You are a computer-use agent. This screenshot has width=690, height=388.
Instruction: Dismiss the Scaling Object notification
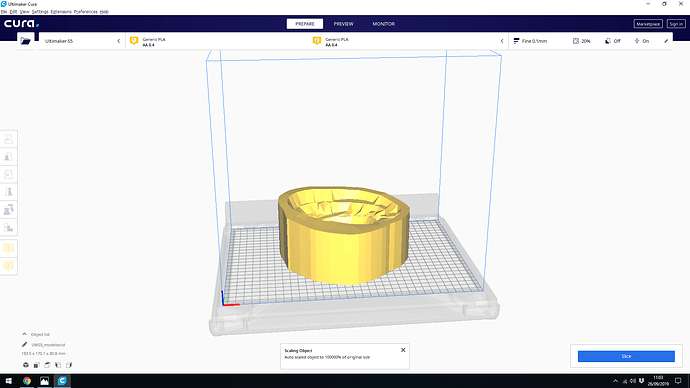coord(403,350)
